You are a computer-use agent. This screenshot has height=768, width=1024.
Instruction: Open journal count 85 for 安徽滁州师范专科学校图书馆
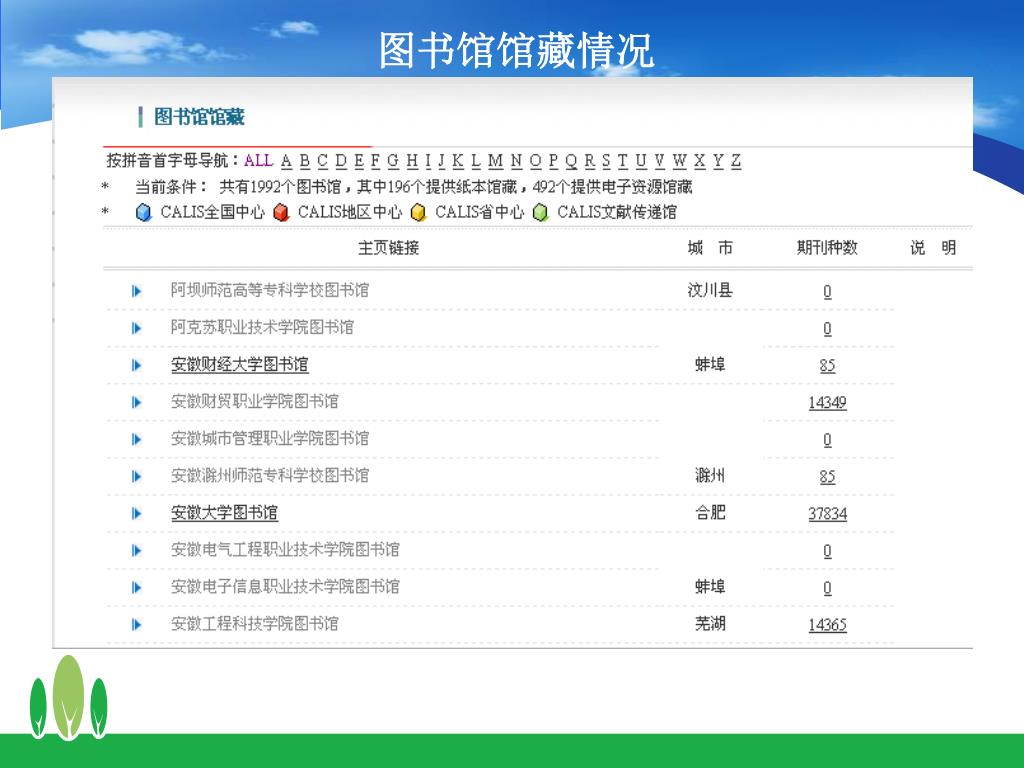(827, 477)
